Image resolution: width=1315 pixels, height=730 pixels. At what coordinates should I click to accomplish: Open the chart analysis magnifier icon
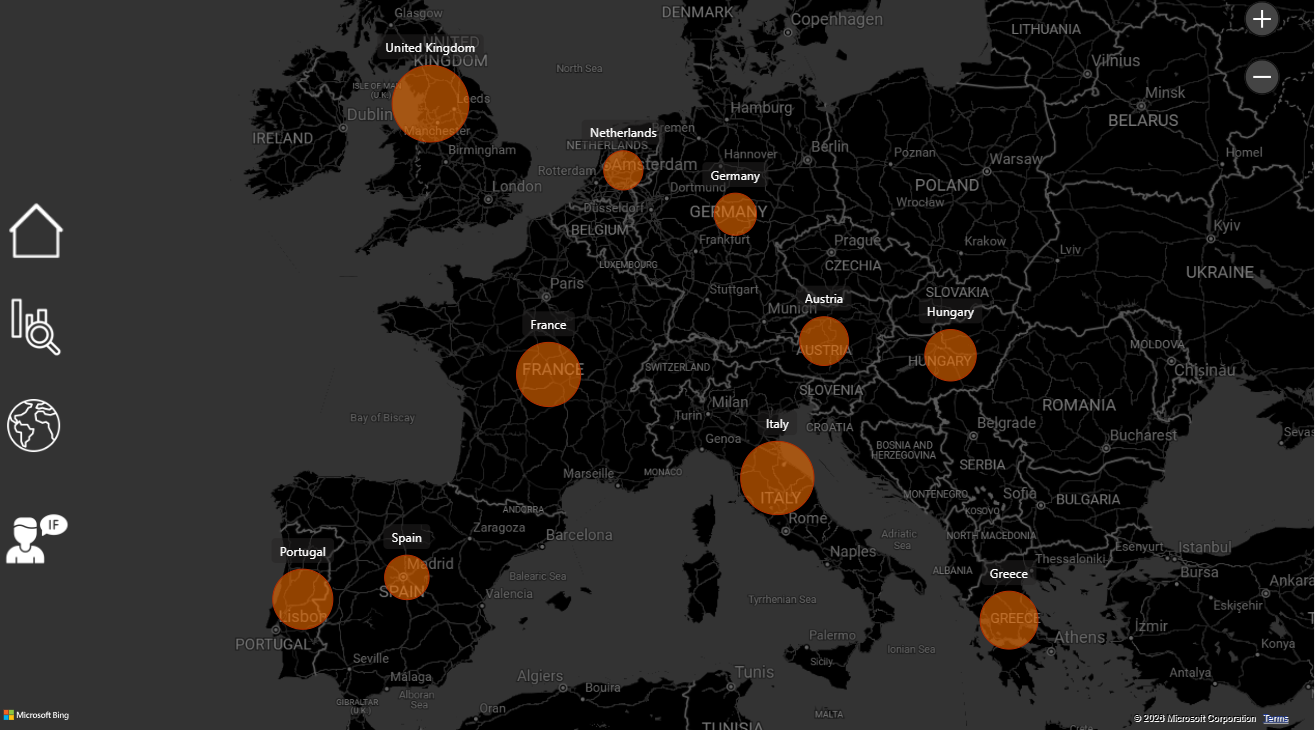coord(36,326)
